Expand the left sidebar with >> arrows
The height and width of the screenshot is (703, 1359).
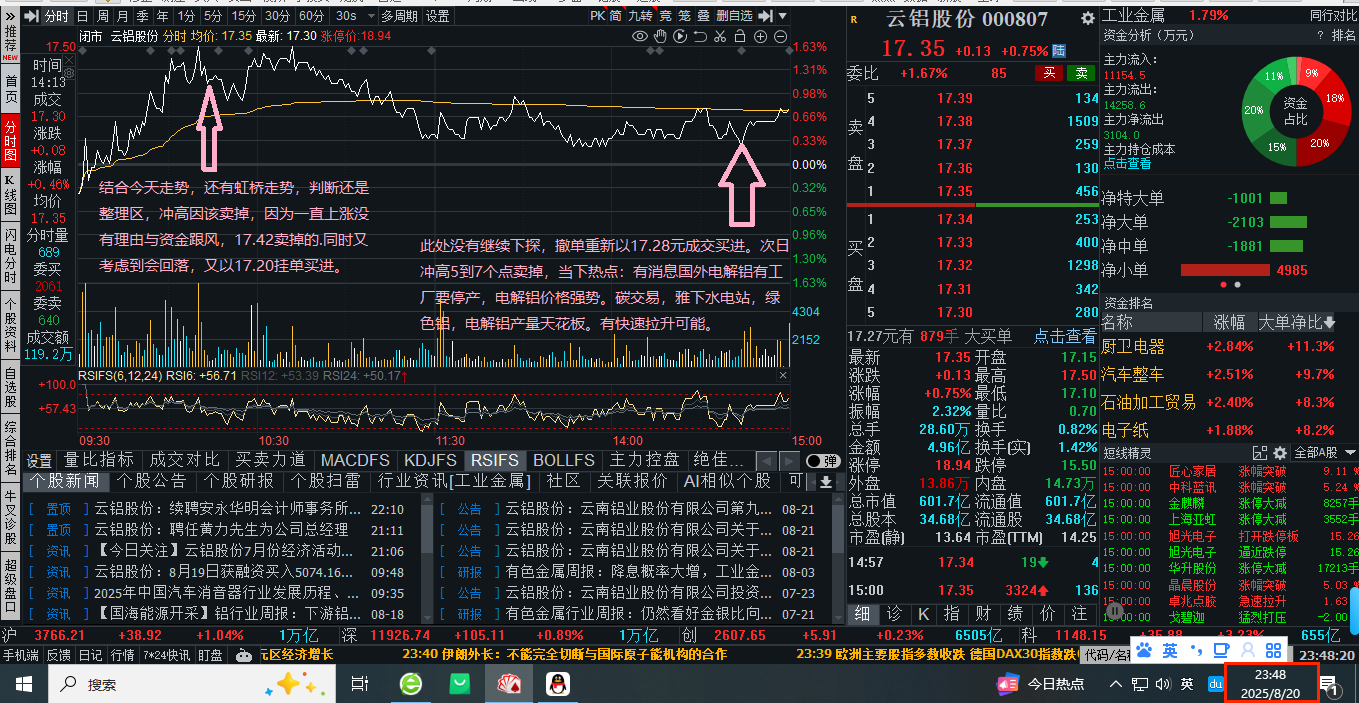10,16
